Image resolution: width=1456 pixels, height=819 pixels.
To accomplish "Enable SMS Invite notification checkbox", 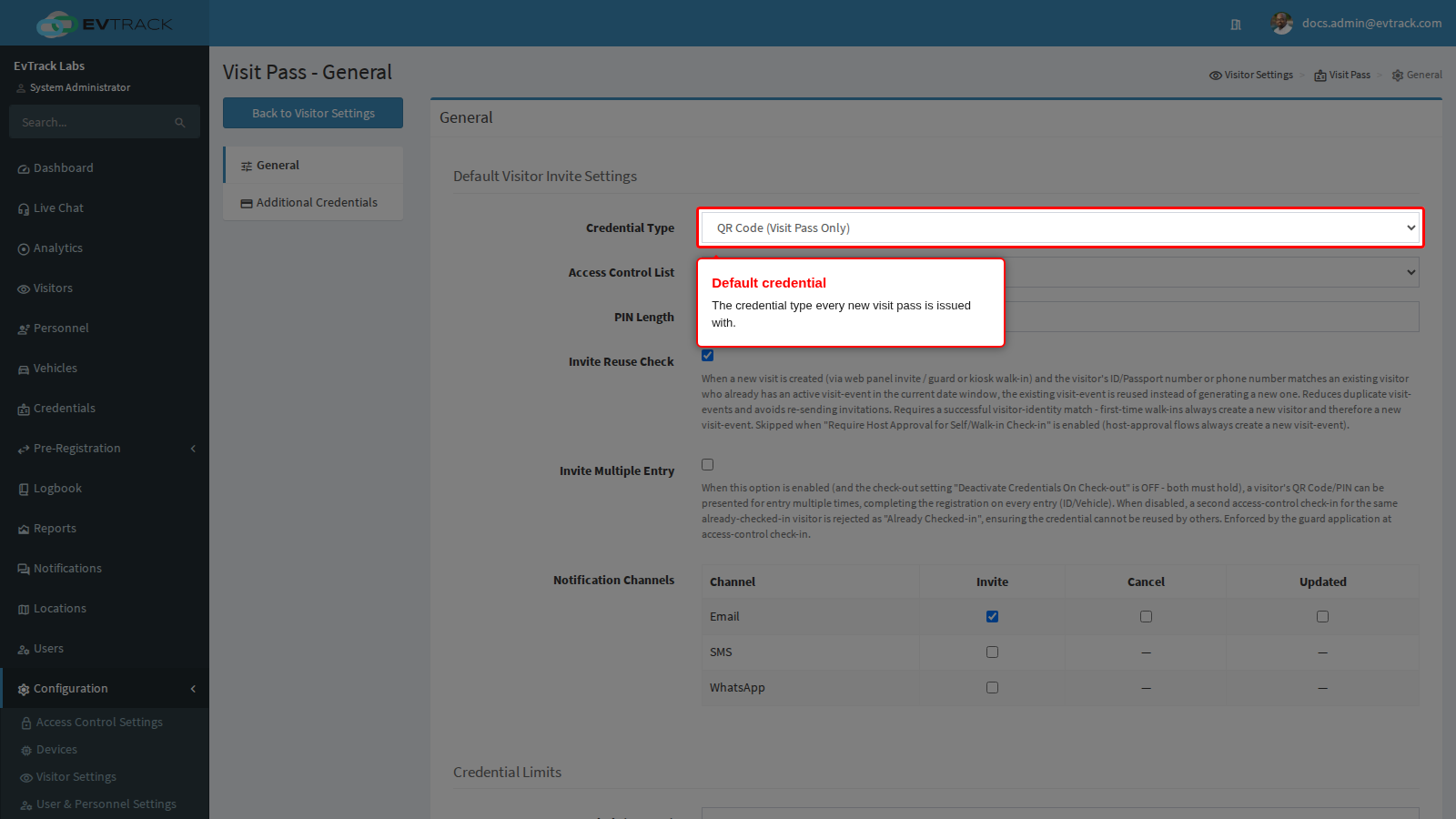I will (x=992, y=652).
